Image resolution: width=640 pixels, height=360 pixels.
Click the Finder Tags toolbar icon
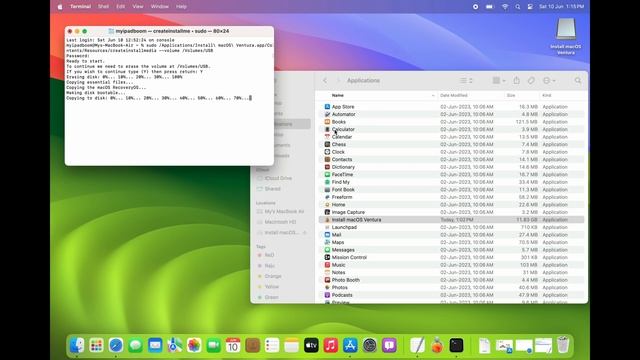pos(531,80)
